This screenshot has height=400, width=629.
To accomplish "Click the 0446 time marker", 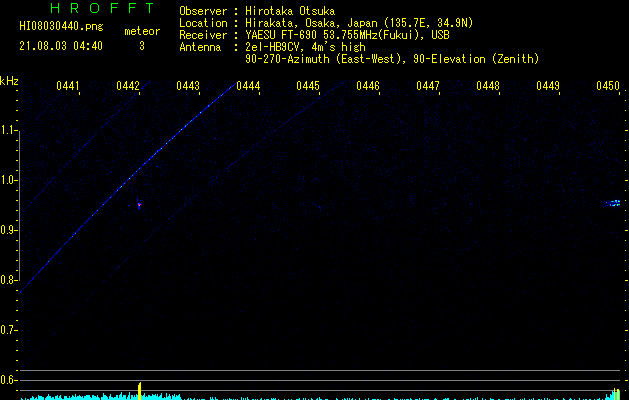I will [368, 86].
